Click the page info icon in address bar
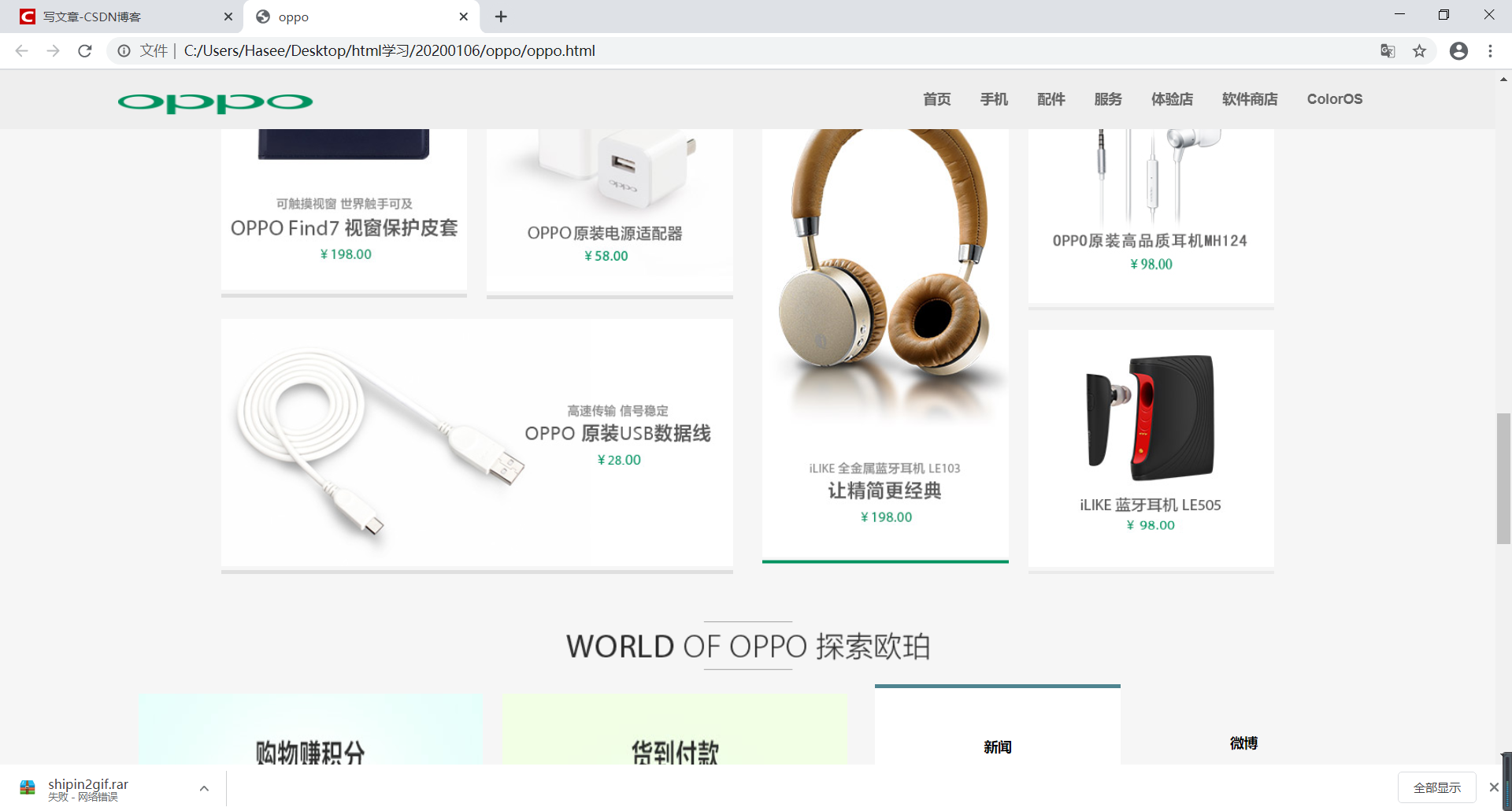Screen dimensions: 1512x811 point(124,50)
